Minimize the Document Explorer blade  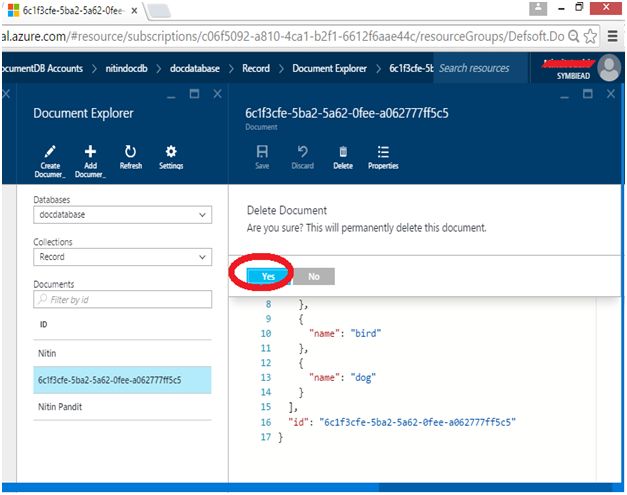point(171,96)
